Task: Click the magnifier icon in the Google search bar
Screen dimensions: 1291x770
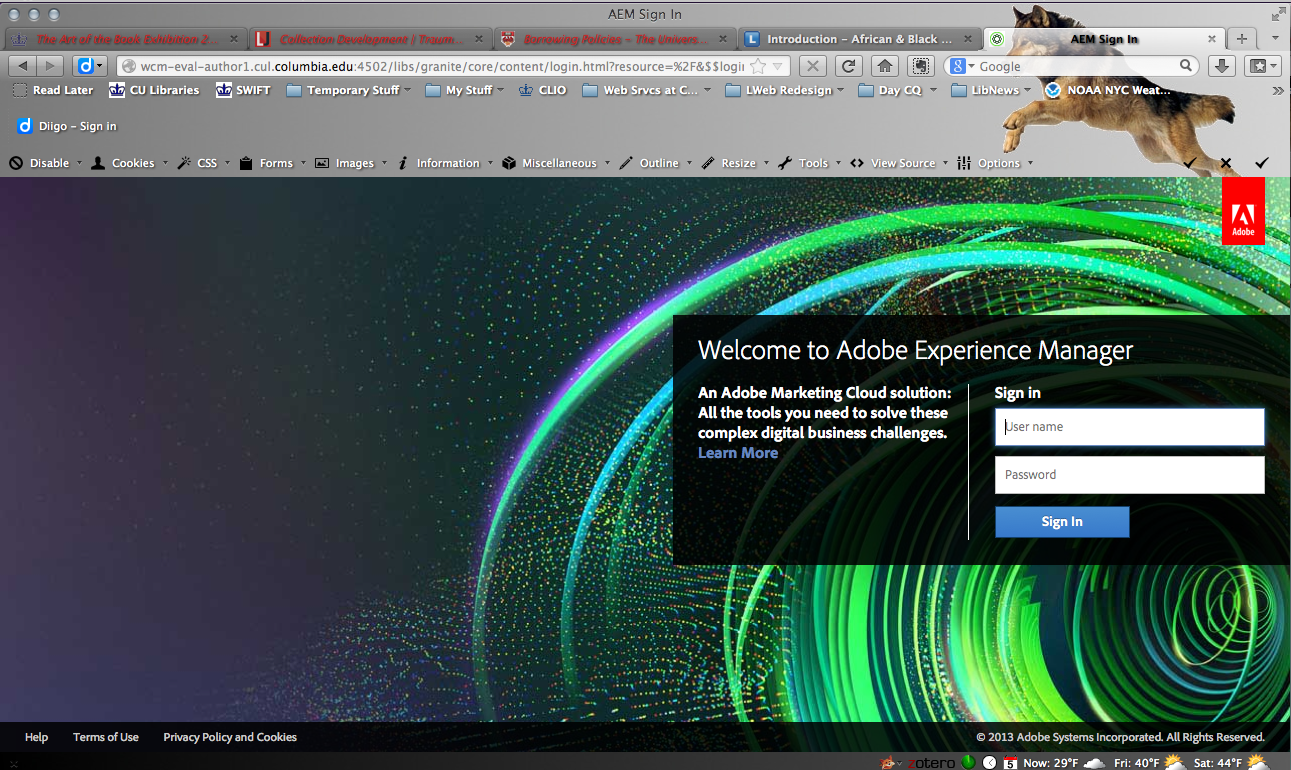Action: (1186, 66)
